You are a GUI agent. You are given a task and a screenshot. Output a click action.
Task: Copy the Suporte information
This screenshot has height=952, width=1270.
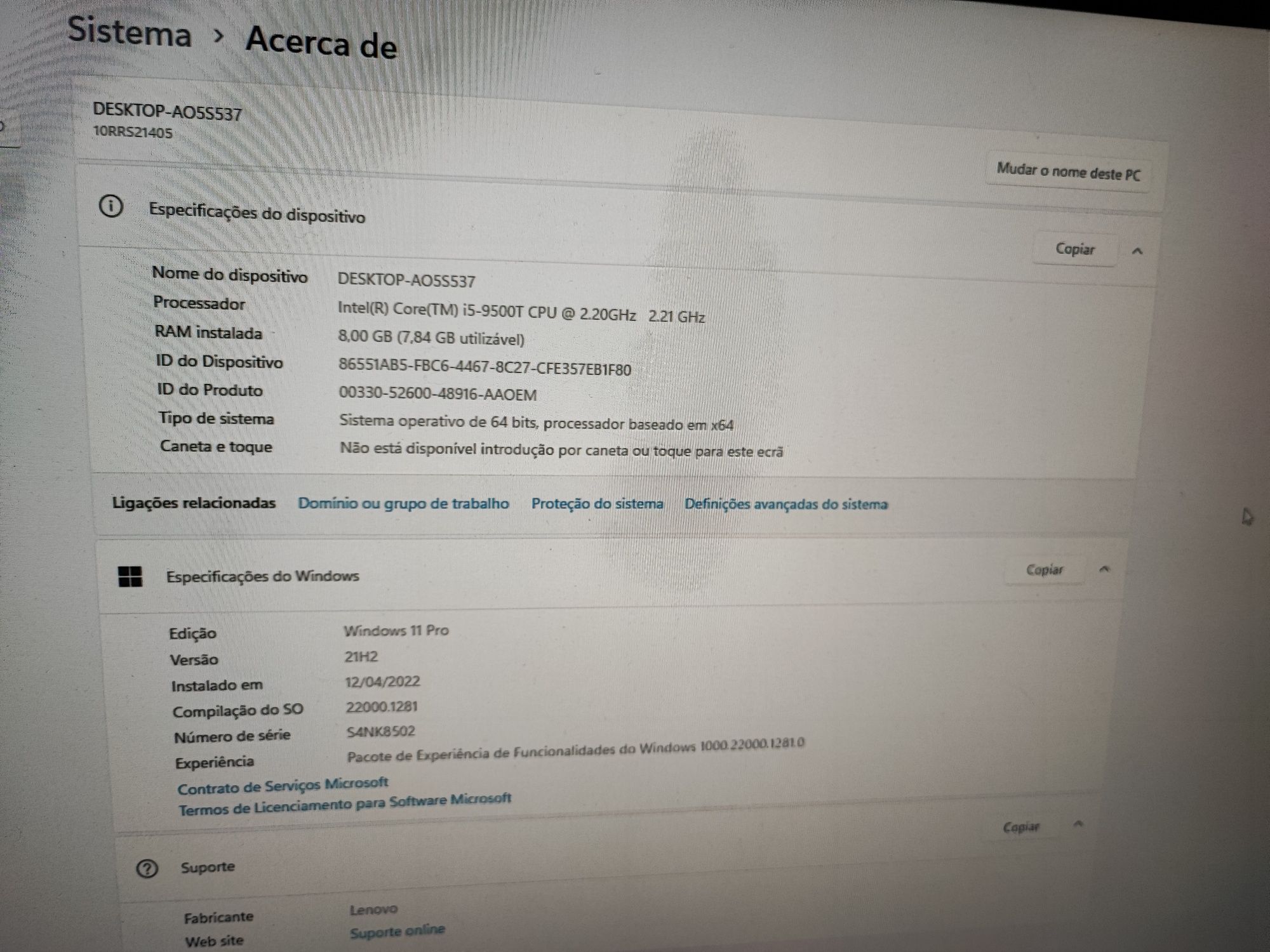[x=1020, y=827]
